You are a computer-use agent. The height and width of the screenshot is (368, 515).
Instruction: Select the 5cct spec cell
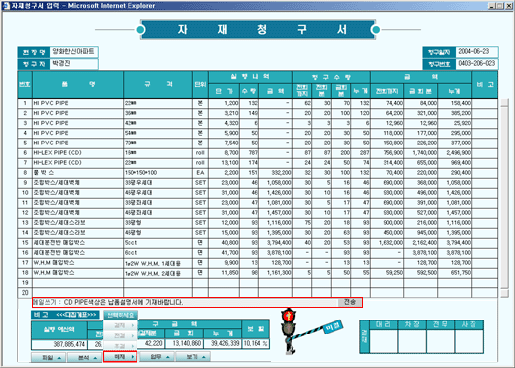coord(158,243)
